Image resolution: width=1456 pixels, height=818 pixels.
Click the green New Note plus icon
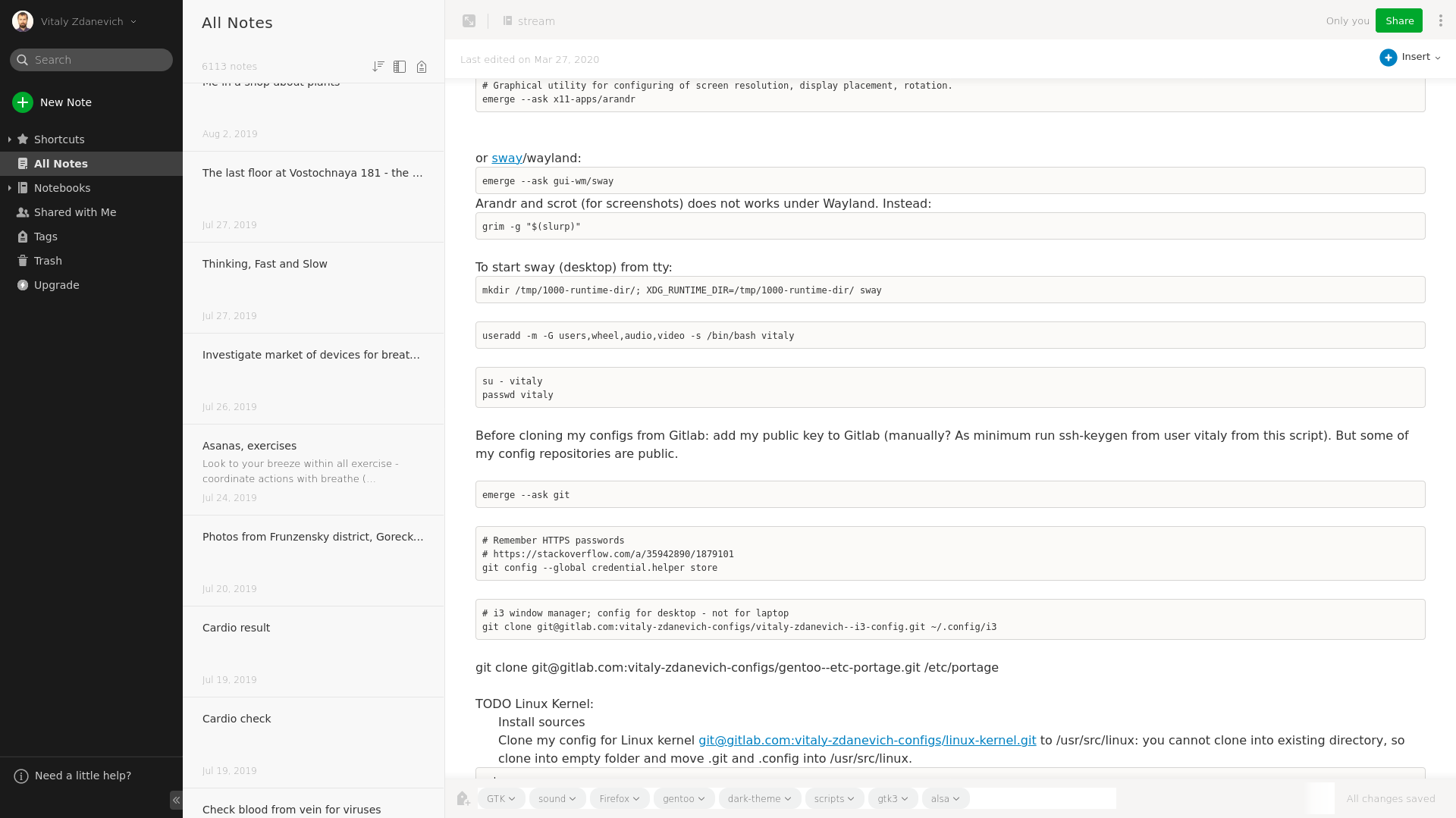(x=23, y=102)
